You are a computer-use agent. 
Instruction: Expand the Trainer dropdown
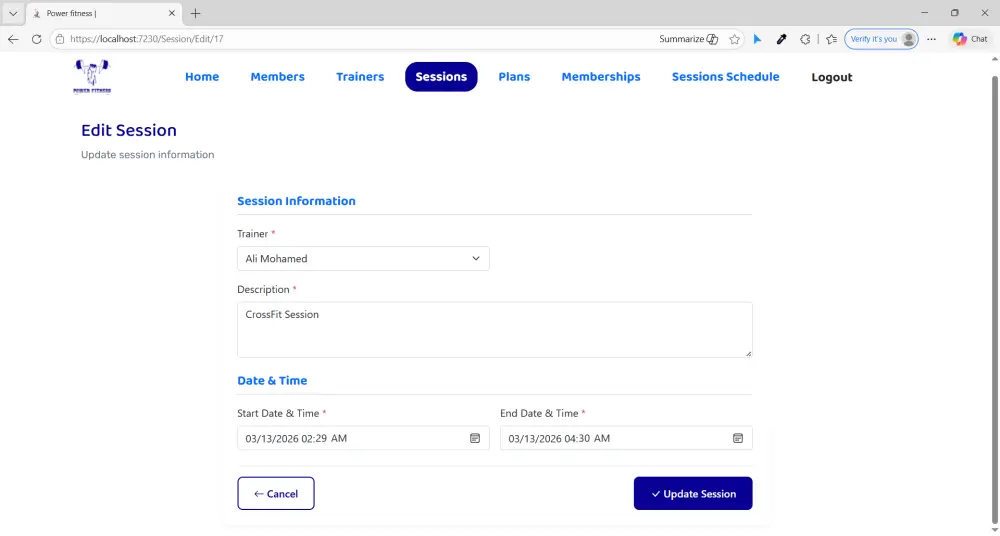[363, 258]
